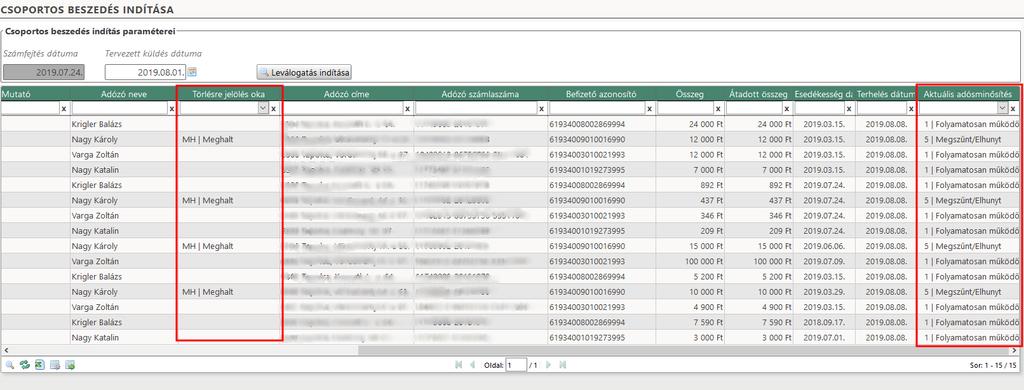Click the 2019.07.09. Esedékesség date cell

[824, 261]
